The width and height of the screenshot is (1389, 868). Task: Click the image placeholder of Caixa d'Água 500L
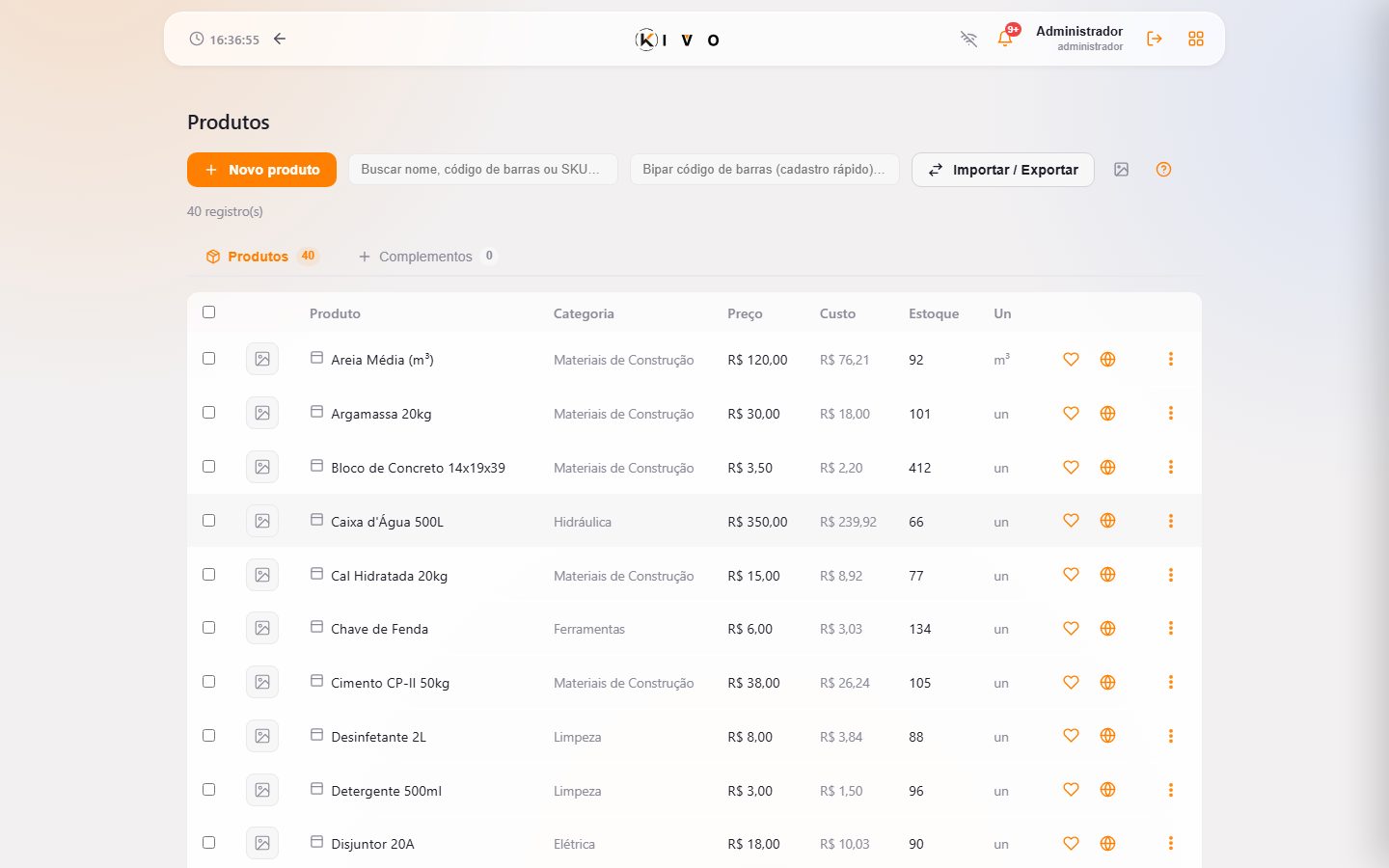[262, 521]
